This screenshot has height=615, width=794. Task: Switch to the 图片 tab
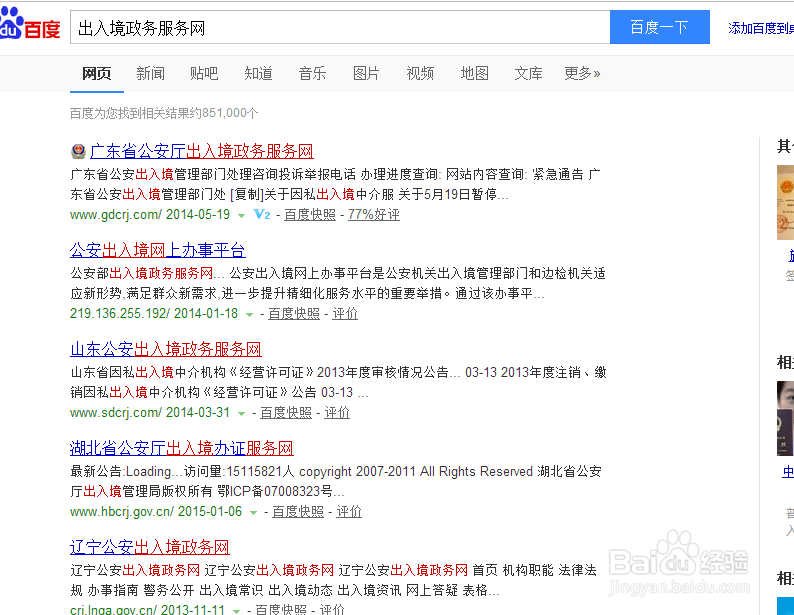366,73
